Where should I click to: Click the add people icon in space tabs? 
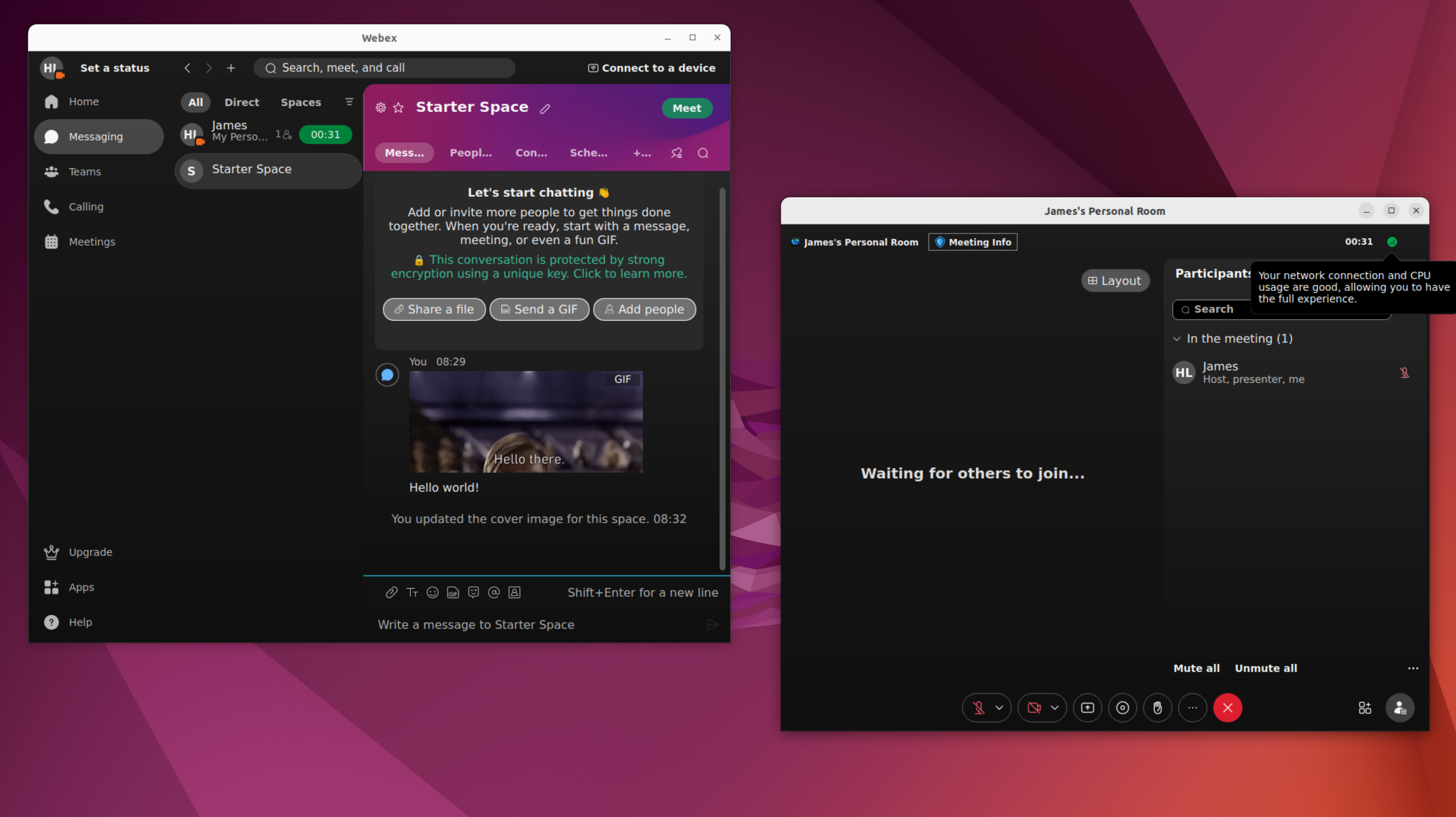[677, 153]
